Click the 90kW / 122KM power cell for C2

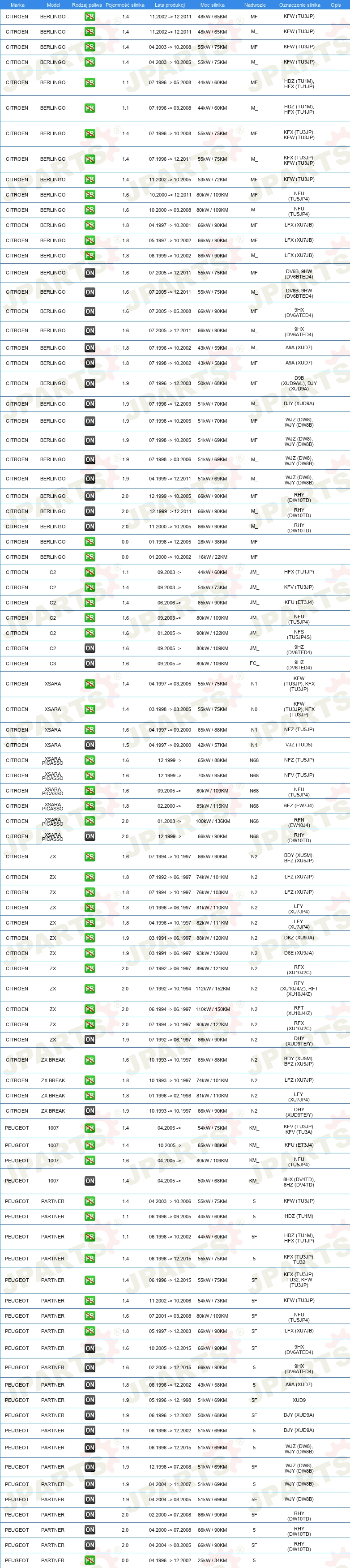coord(213,633)
